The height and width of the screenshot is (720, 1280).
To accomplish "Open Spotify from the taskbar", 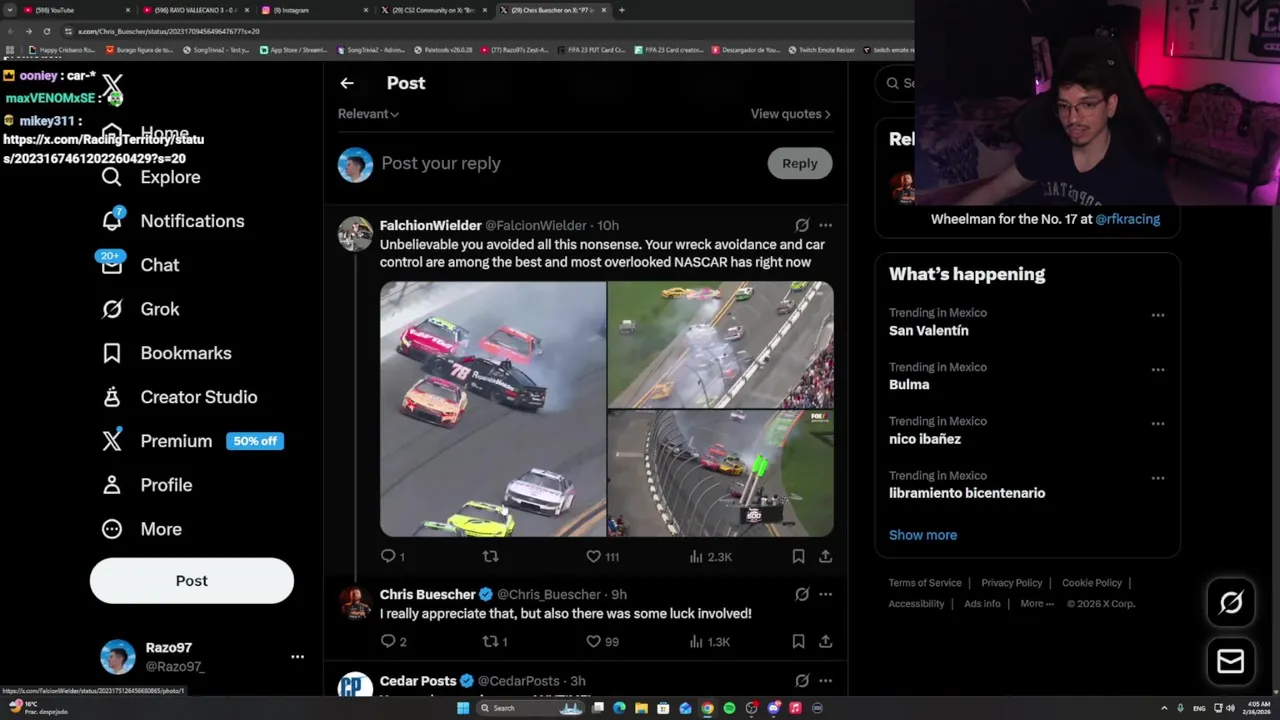I will click(x=729, y=708).
